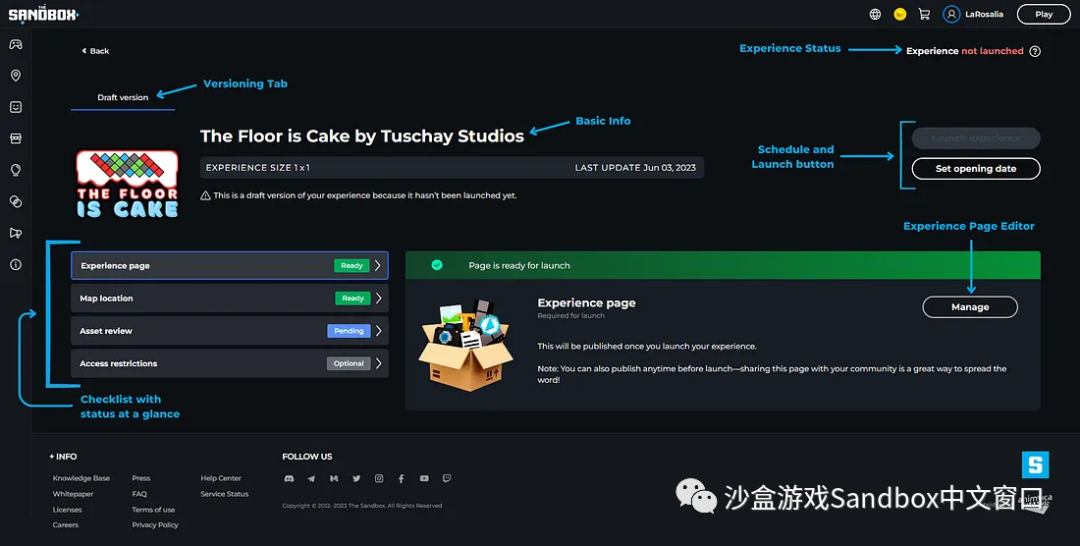1080x546 pixels.
Task: Open the Help Center footer link
Action: click(221, 478)
